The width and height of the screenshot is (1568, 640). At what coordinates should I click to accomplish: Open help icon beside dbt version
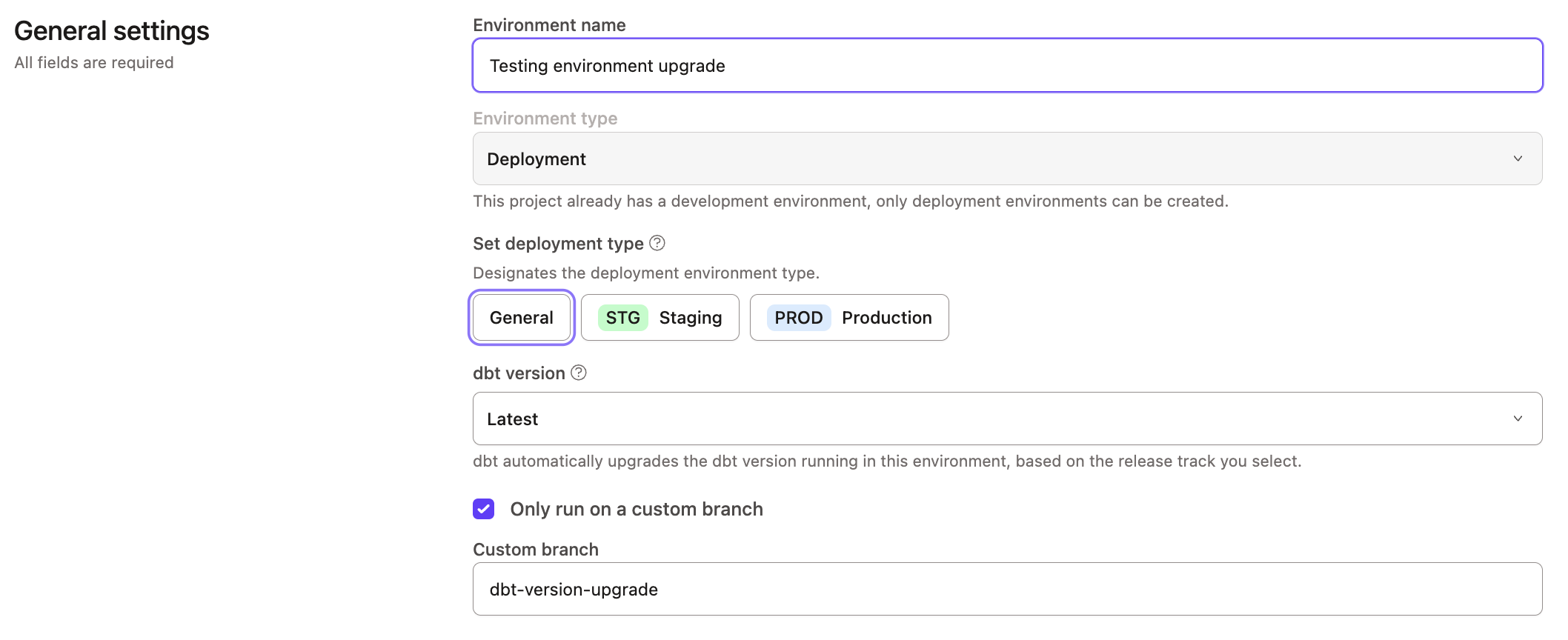(x=579, y=373)
